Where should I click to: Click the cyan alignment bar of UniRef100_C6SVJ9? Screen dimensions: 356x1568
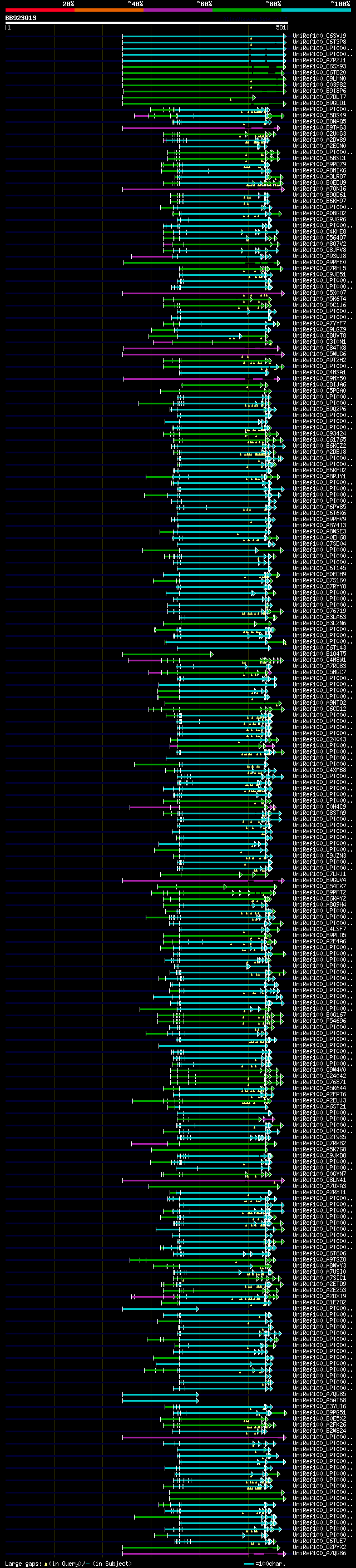pyautogui.click(x=204, y=37)
